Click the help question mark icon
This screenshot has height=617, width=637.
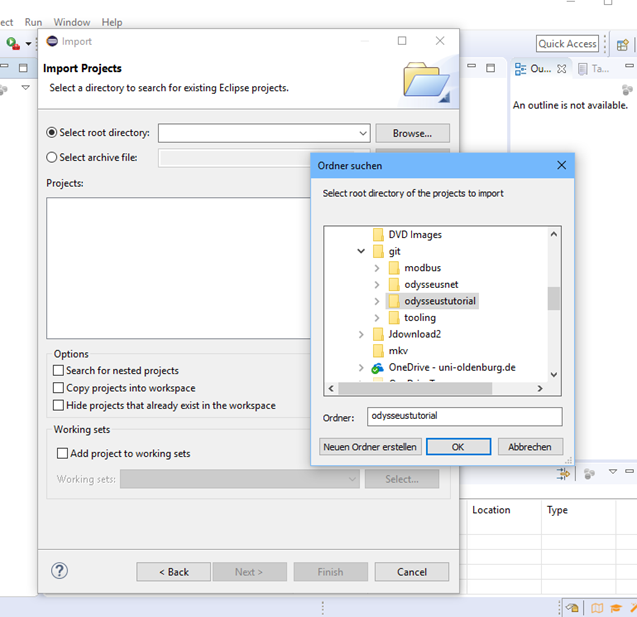[x=59, y=571]
